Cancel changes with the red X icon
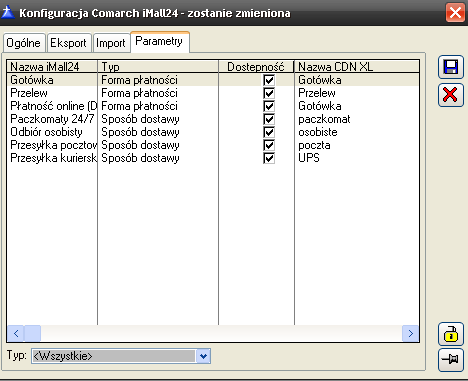This screenshot has height=381, width=468. [451, 95]
